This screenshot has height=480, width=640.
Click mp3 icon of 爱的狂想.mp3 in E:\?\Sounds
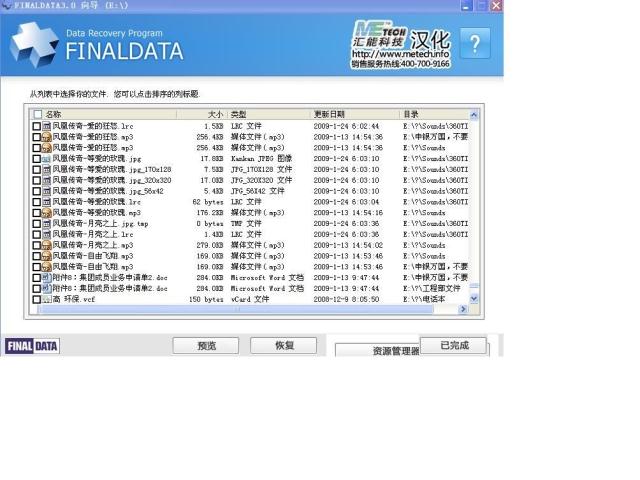(47, 148)
